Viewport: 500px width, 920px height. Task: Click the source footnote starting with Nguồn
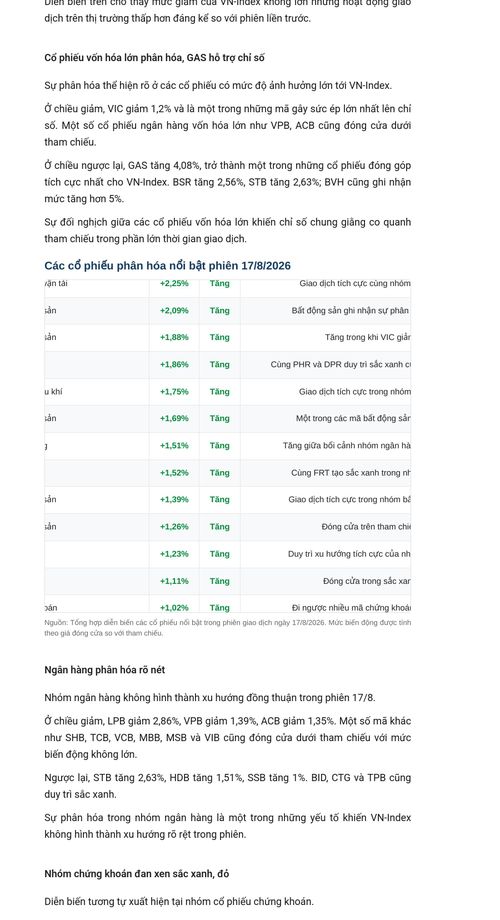pyautogui.click(x=228, y=628)
